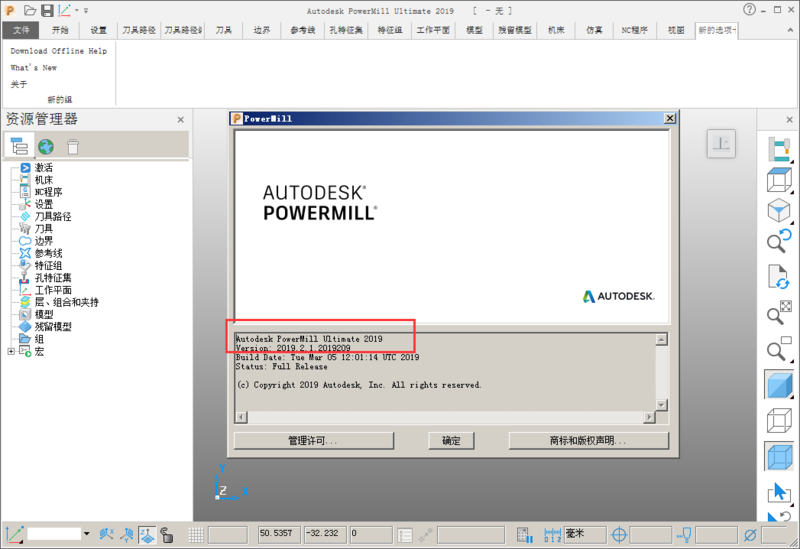
Task: Switch to the 开始 ribbon tab
Action: 60,30
